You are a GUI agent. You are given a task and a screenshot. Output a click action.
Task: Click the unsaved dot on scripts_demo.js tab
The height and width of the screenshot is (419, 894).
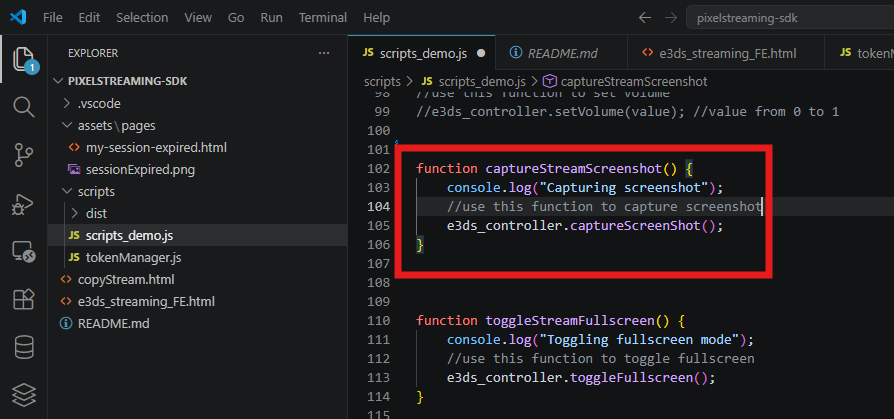click(x=481, y=54)
